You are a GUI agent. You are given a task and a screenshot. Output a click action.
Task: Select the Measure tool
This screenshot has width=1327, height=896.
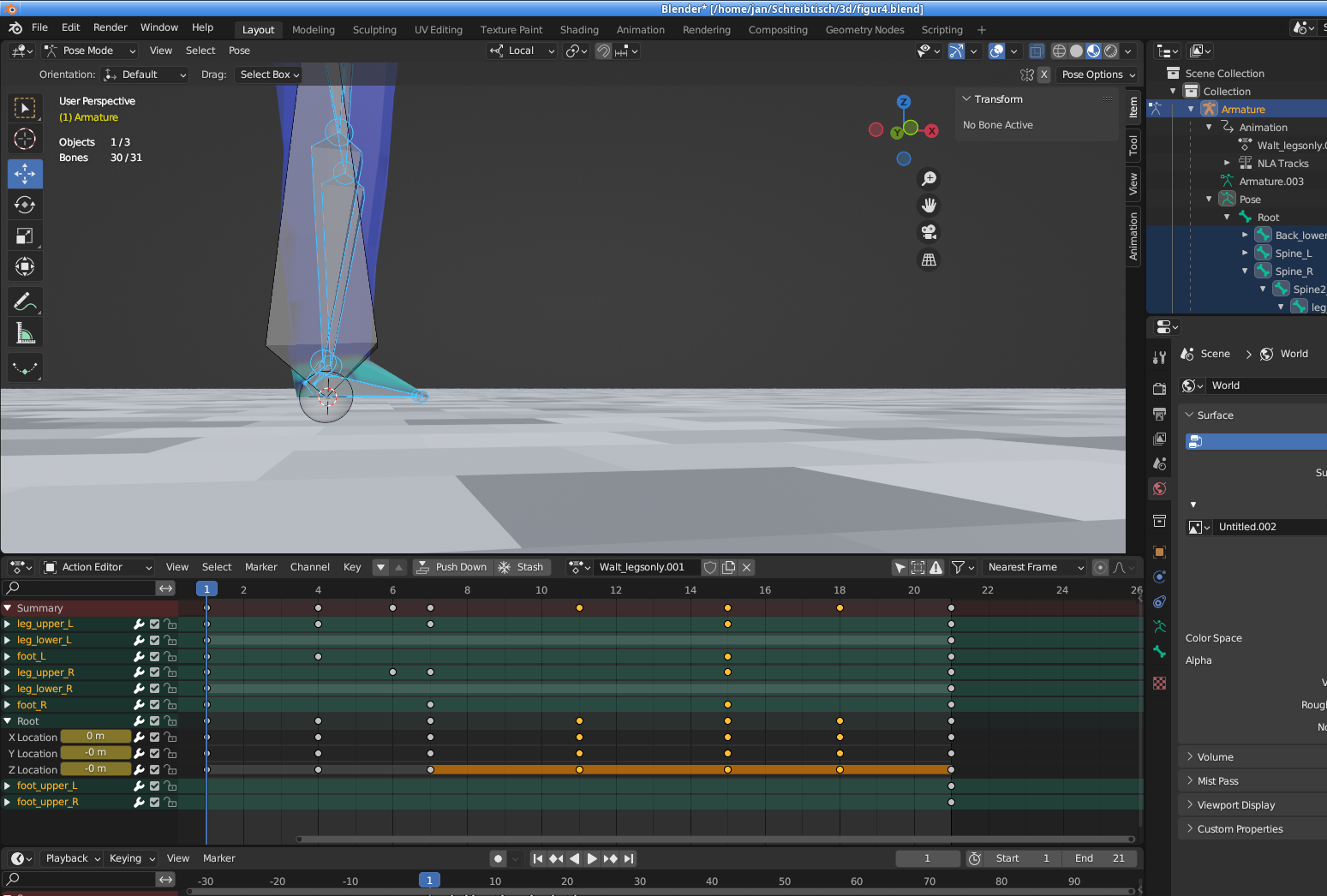point(25,333)
